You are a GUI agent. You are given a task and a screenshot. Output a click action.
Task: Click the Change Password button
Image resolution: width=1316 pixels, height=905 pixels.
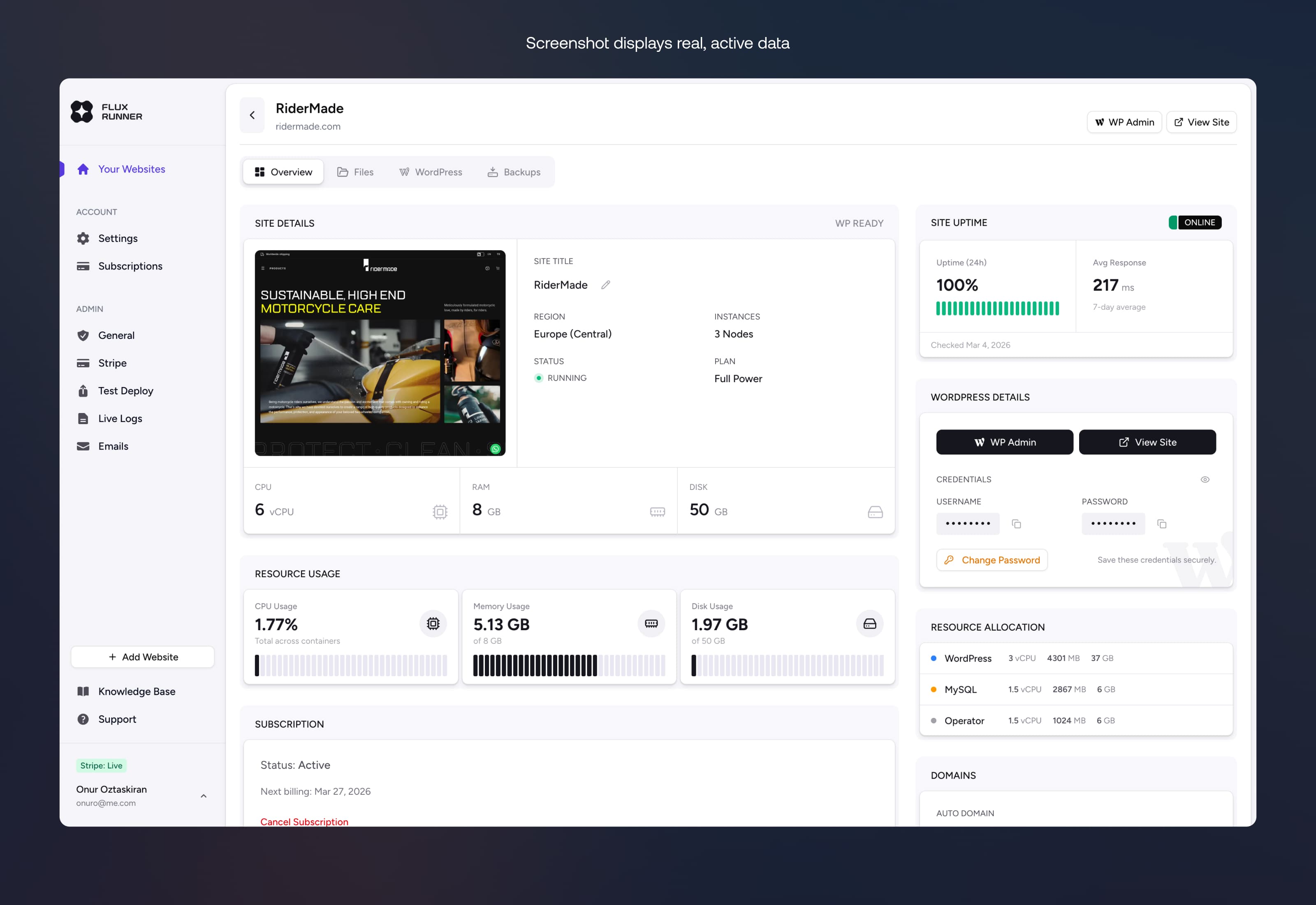coord(992,560)
